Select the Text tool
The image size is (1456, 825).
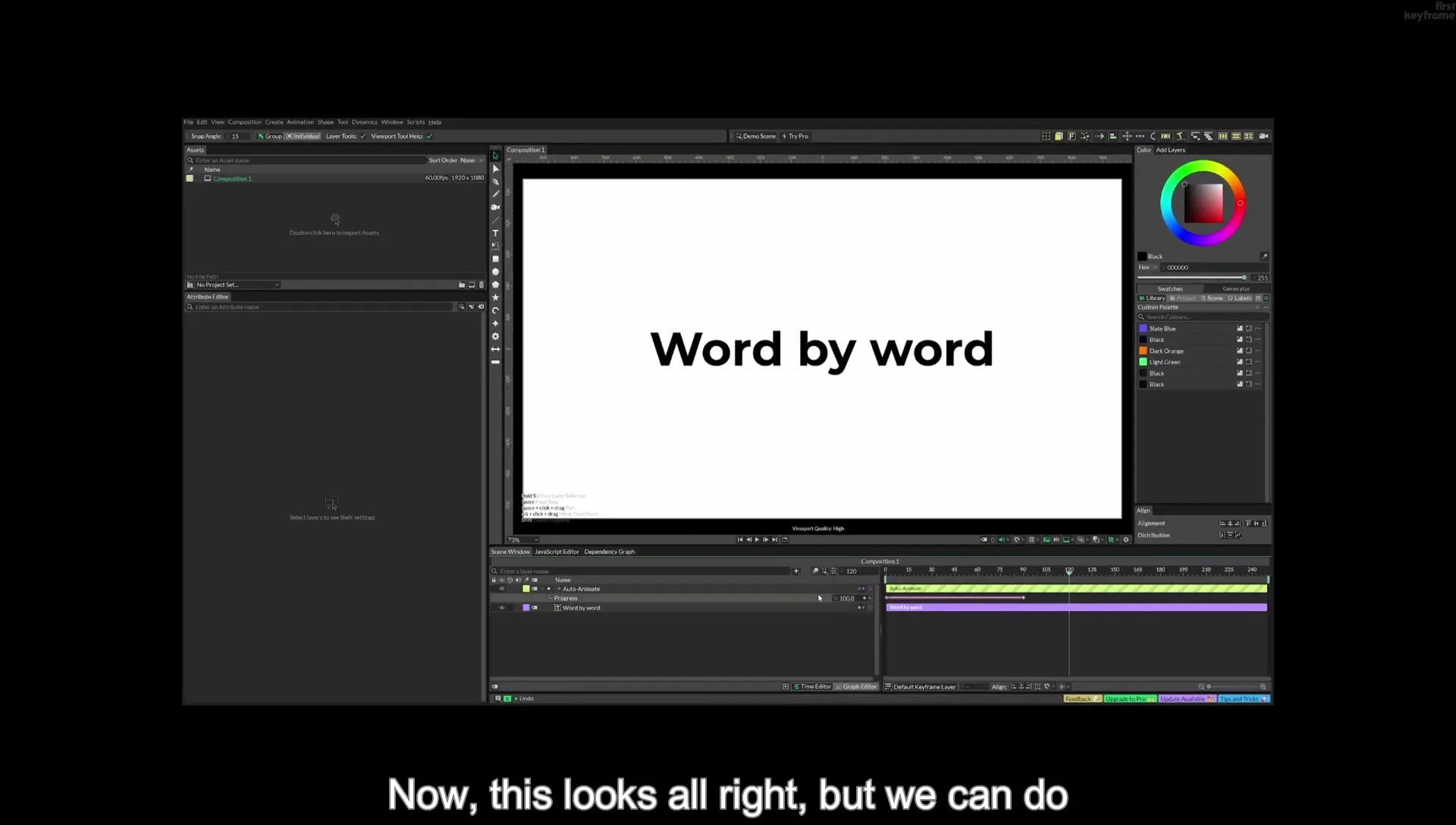(x=495, y=233)
